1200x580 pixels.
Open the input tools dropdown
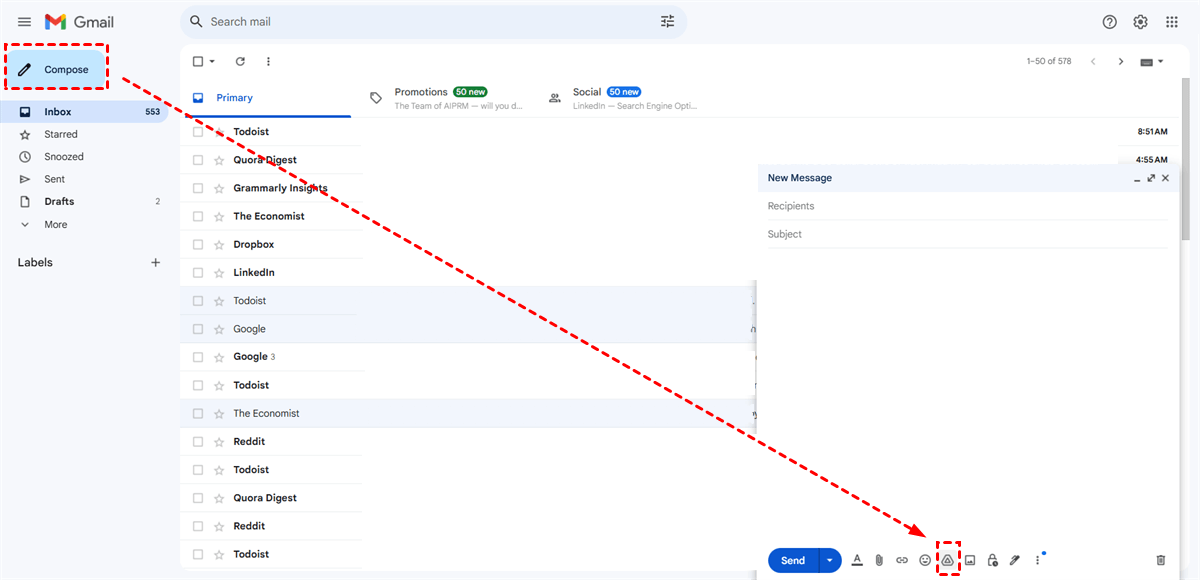(x=1153, y=61)
